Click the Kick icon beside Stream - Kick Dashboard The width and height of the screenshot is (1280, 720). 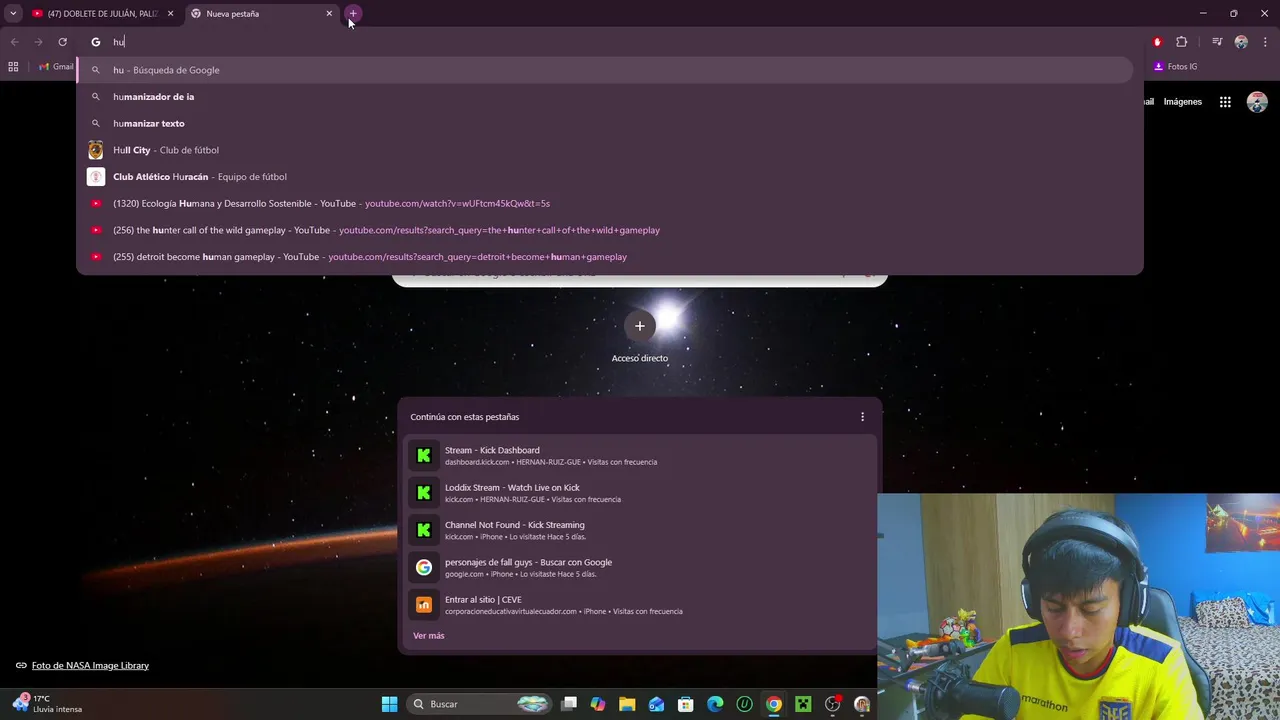coord(424,455)
